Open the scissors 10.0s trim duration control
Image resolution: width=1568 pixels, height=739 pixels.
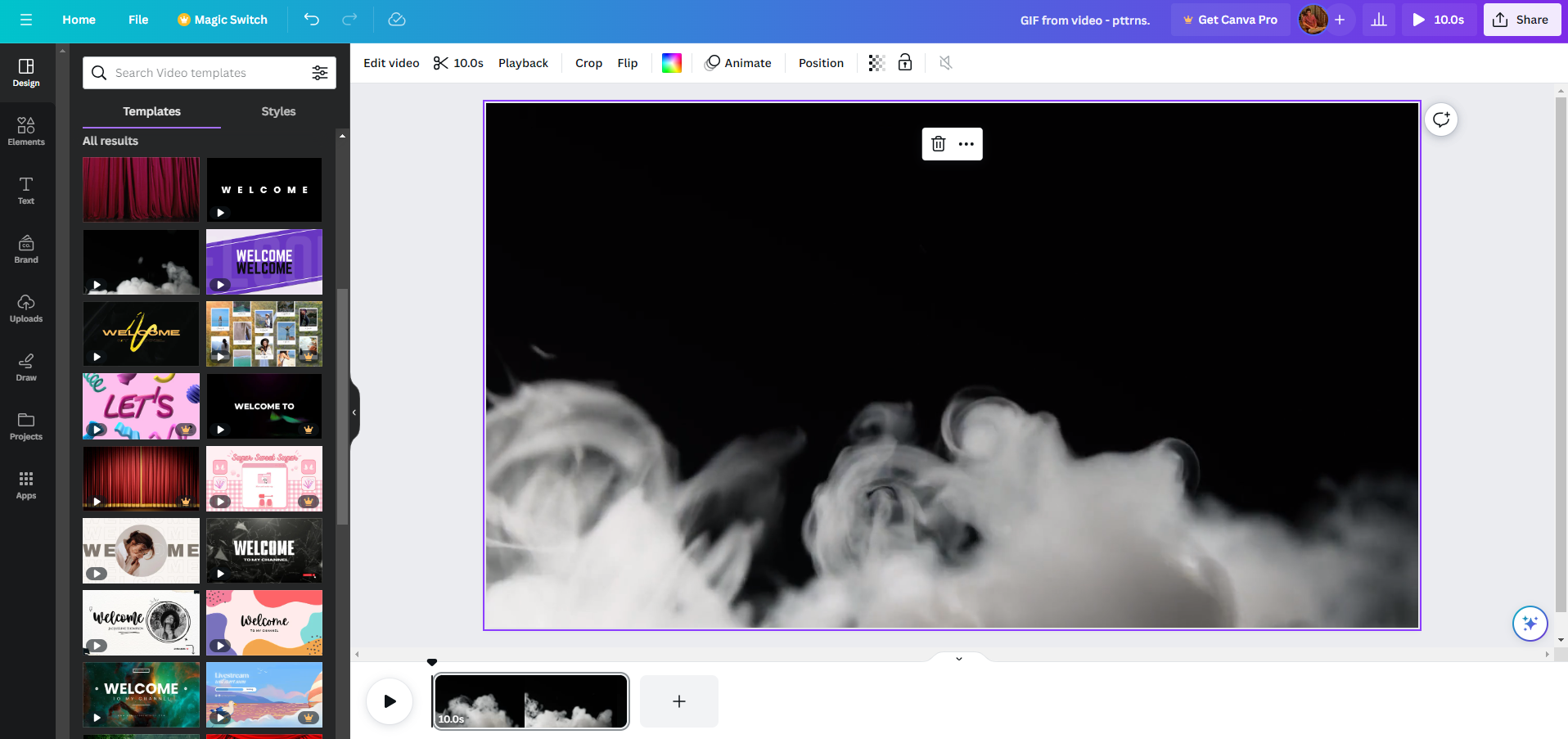click(x=458, y=63)
